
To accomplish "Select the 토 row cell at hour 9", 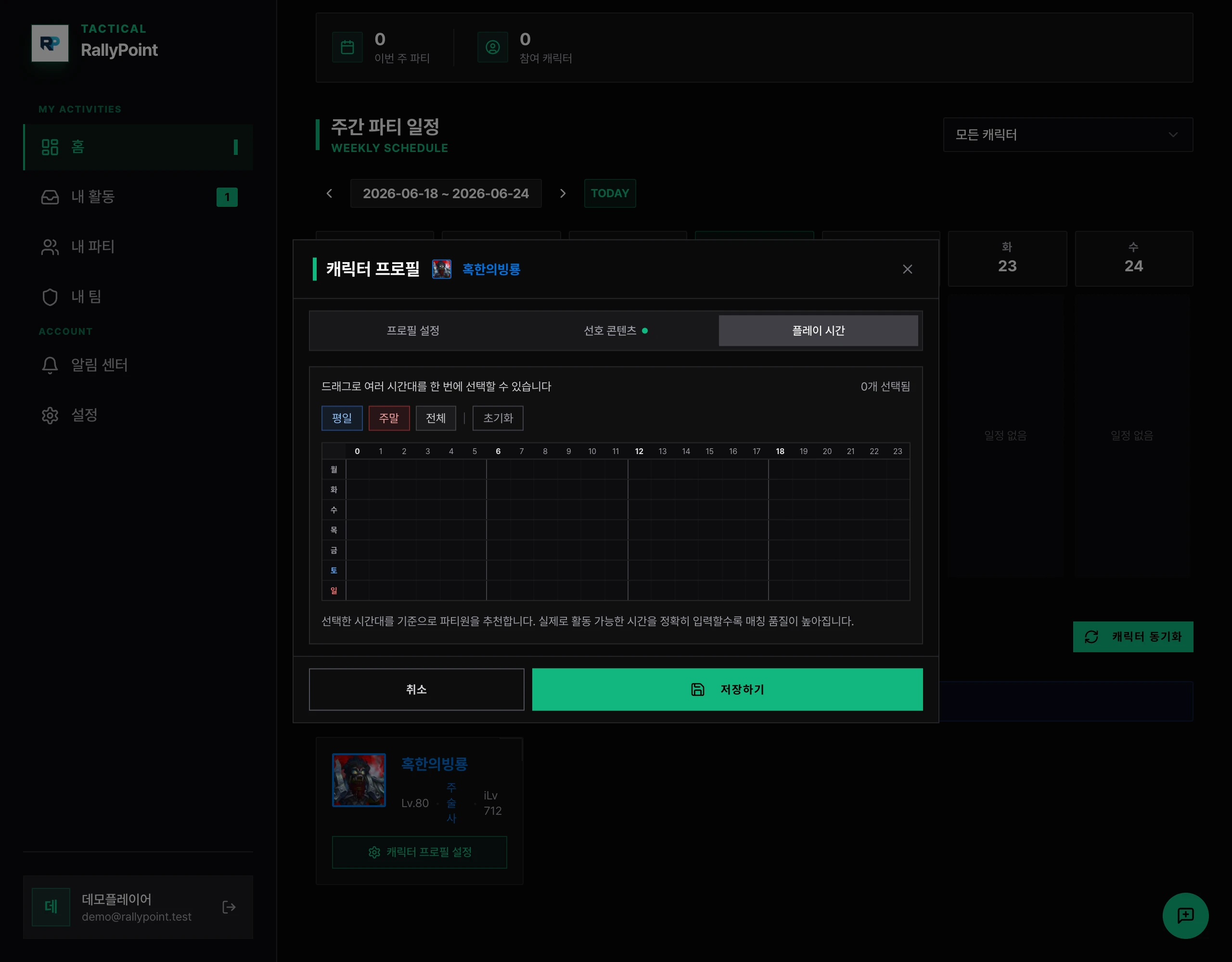I will pos(569,570).
